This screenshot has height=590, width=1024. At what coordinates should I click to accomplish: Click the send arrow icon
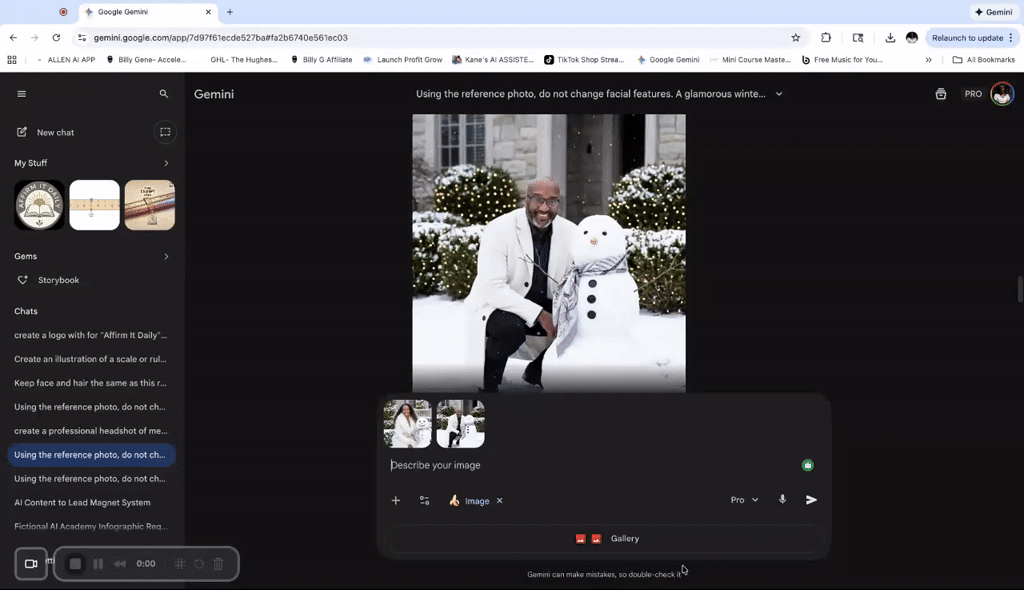click(x=811, y=500)
